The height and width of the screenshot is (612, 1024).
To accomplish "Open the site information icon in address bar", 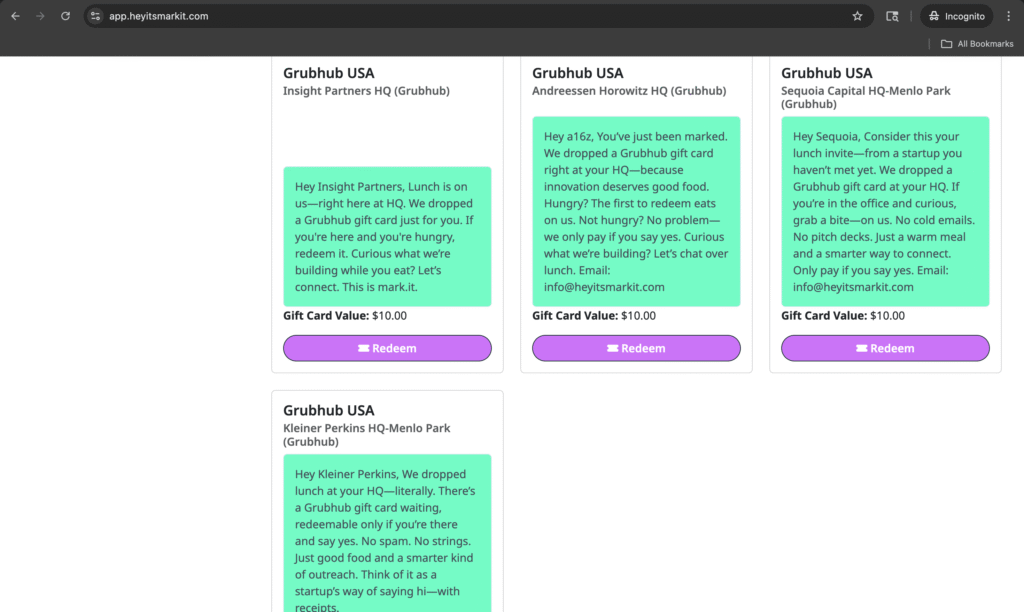I will tap(96, 16).
